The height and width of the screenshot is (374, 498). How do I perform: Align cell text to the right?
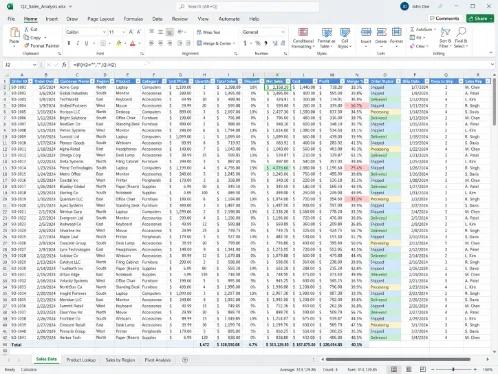170,43
